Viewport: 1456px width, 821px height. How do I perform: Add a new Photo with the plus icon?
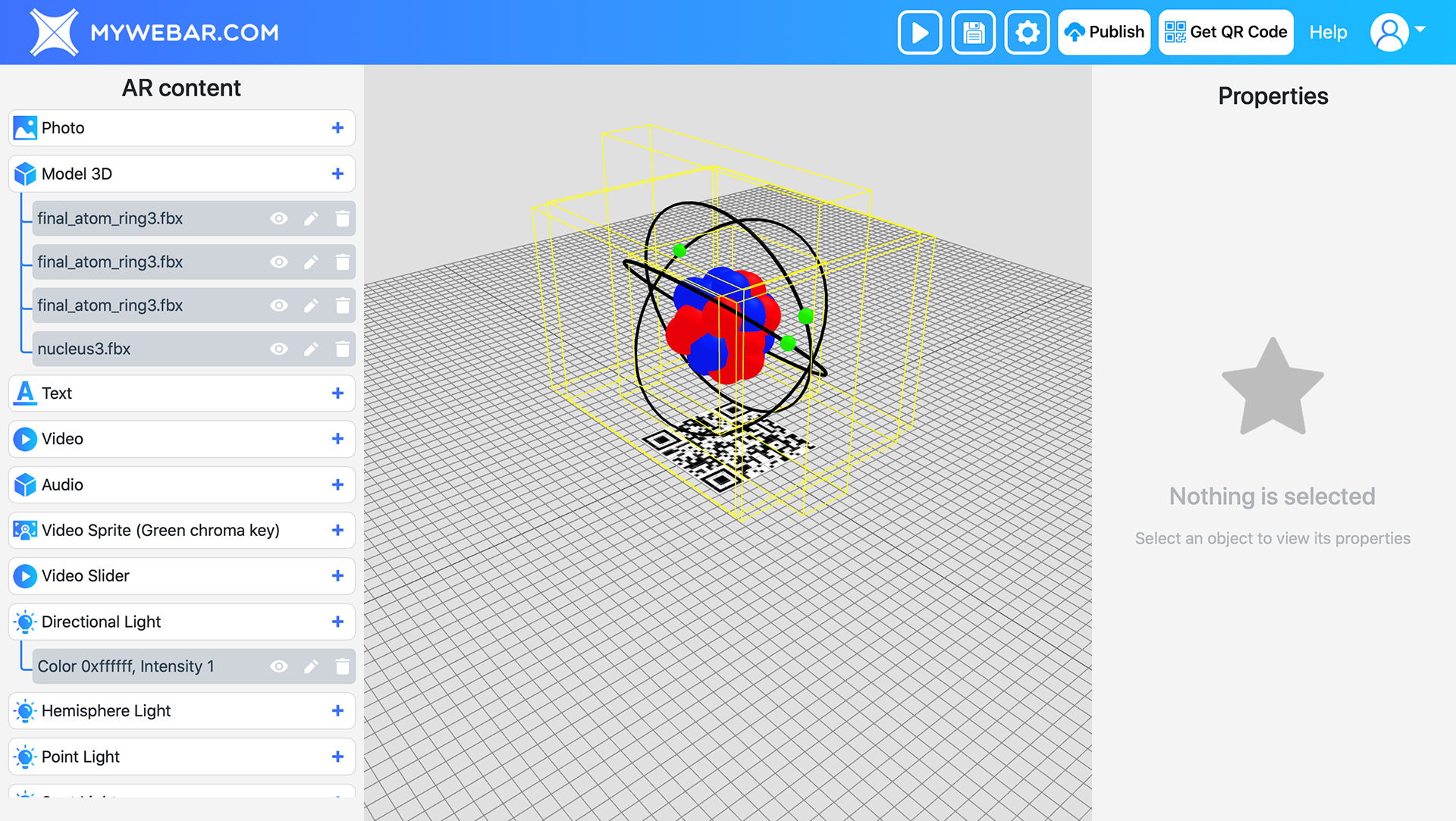pos(337,127)
